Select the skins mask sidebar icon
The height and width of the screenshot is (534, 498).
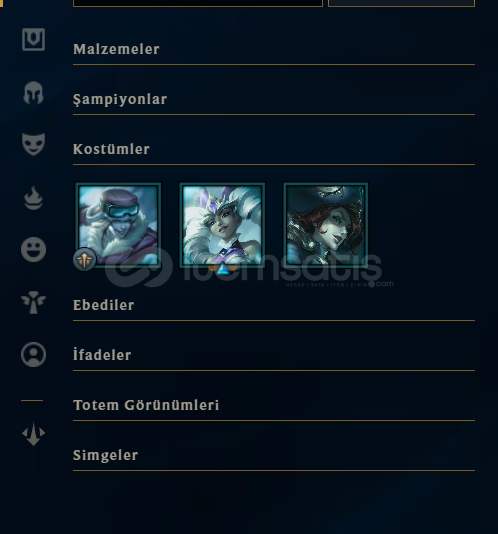(33, 144)
